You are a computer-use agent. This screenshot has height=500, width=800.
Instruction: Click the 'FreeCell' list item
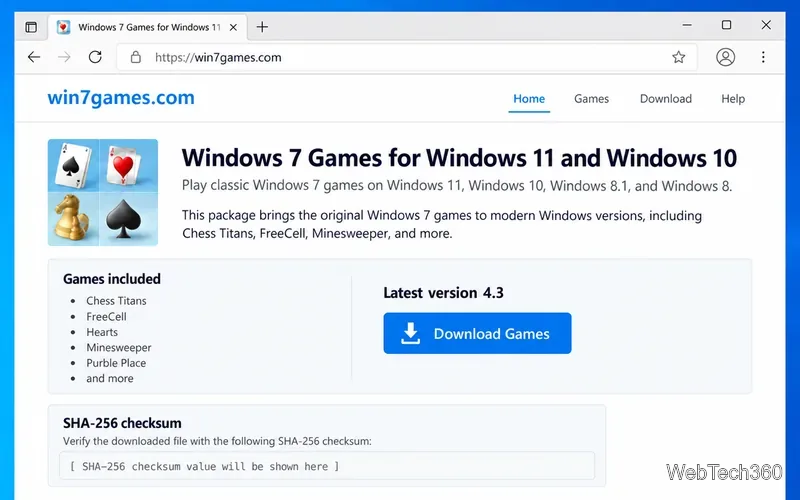[x=106, y=316]
